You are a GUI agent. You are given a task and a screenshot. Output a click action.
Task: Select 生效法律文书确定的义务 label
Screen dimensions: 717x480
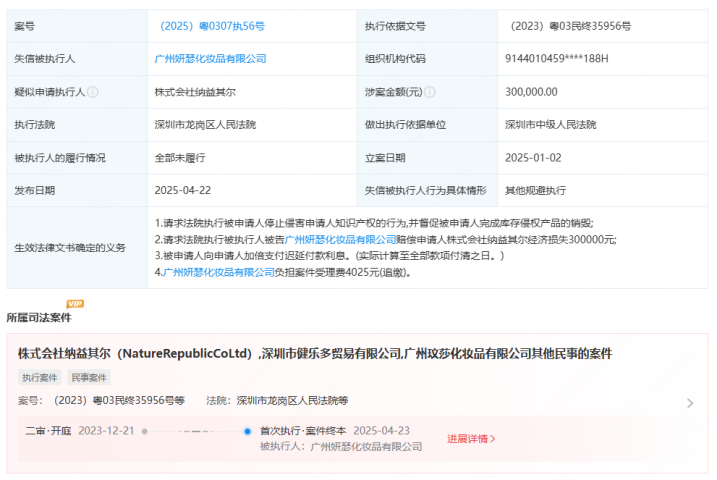(70, 248)
